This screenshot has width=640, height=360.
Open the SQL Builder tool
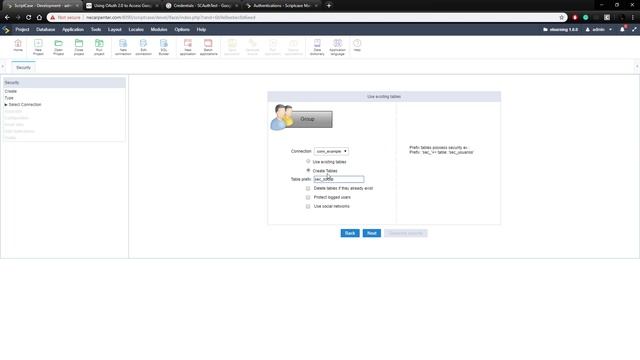164,47
